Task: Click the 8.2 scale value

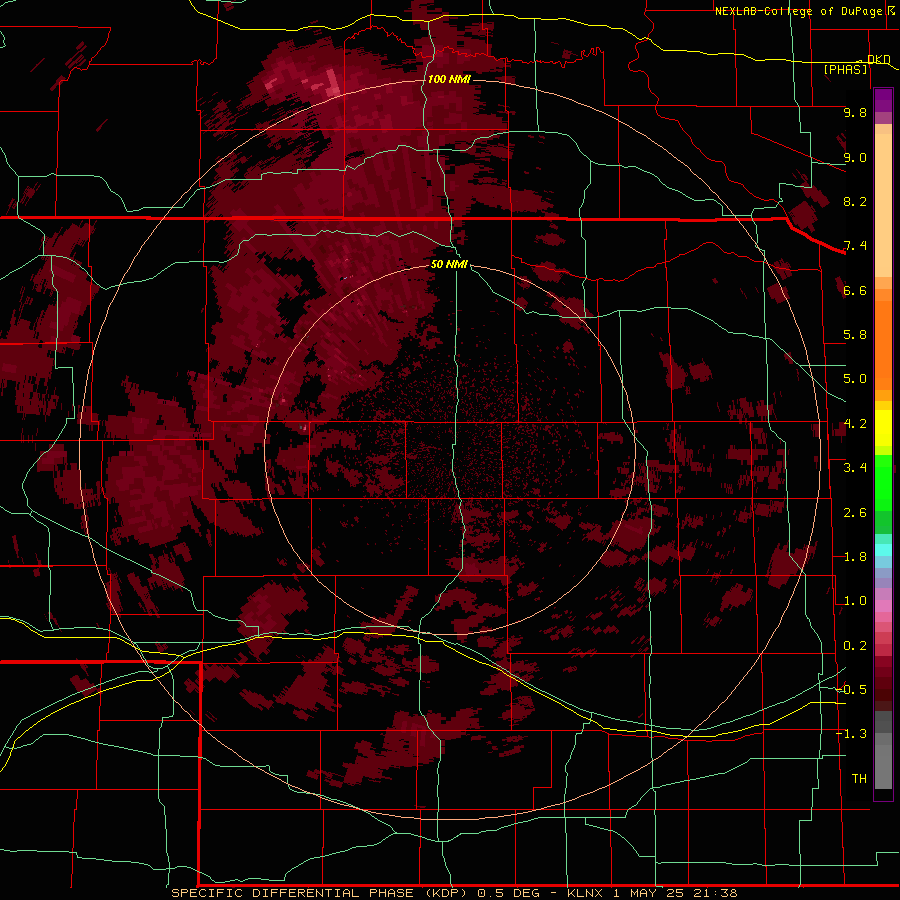Action: coord(855,201)
